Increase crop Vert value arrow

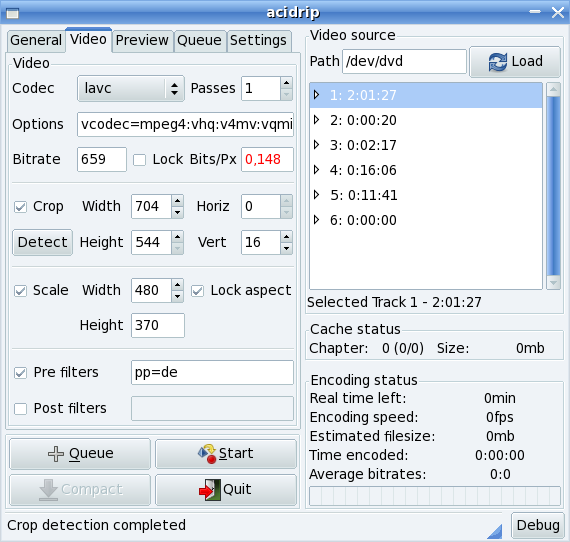286,237
